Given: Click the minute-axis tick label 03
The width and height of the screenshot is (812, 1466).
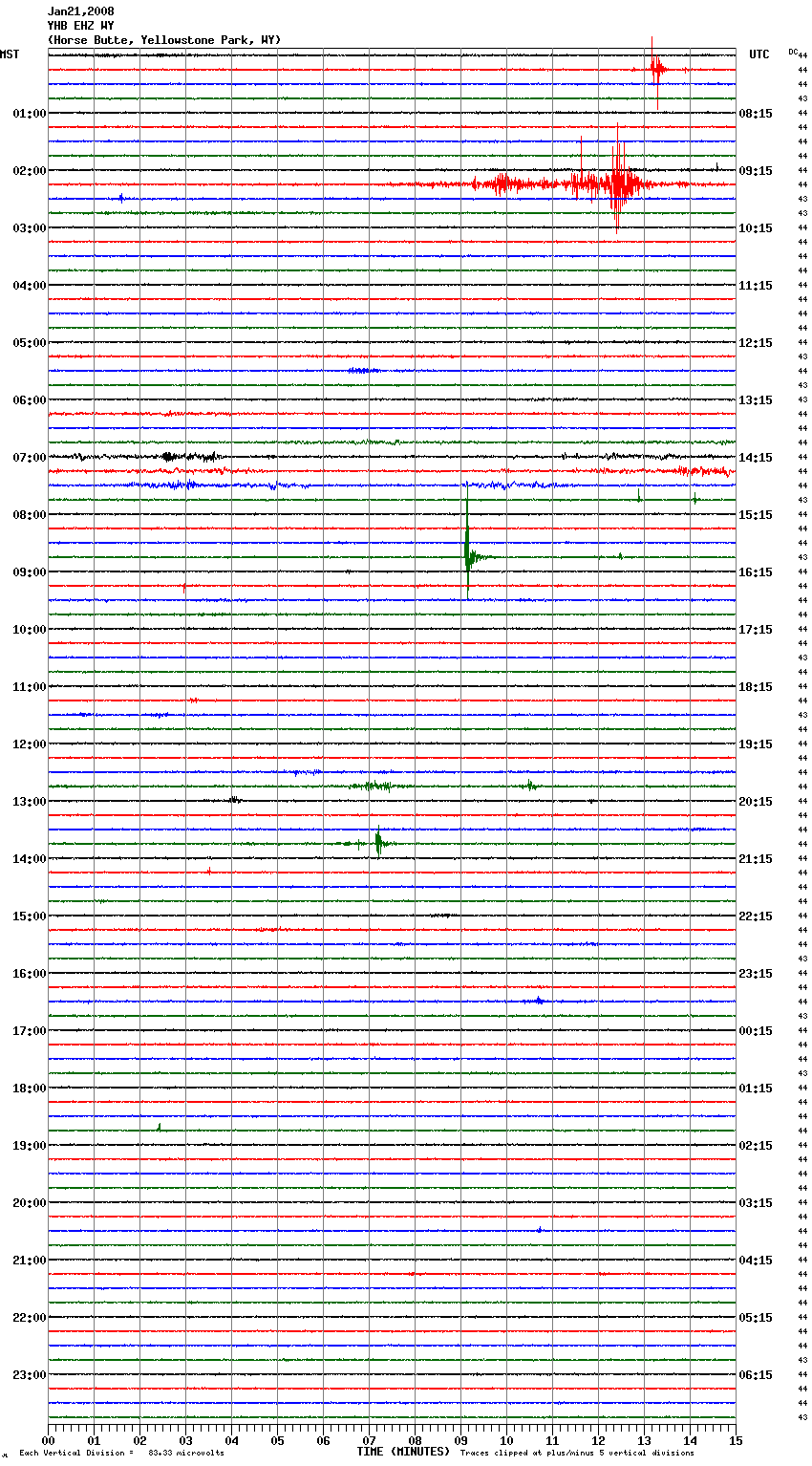Looking at the screenshot, I should point(185,1440).
